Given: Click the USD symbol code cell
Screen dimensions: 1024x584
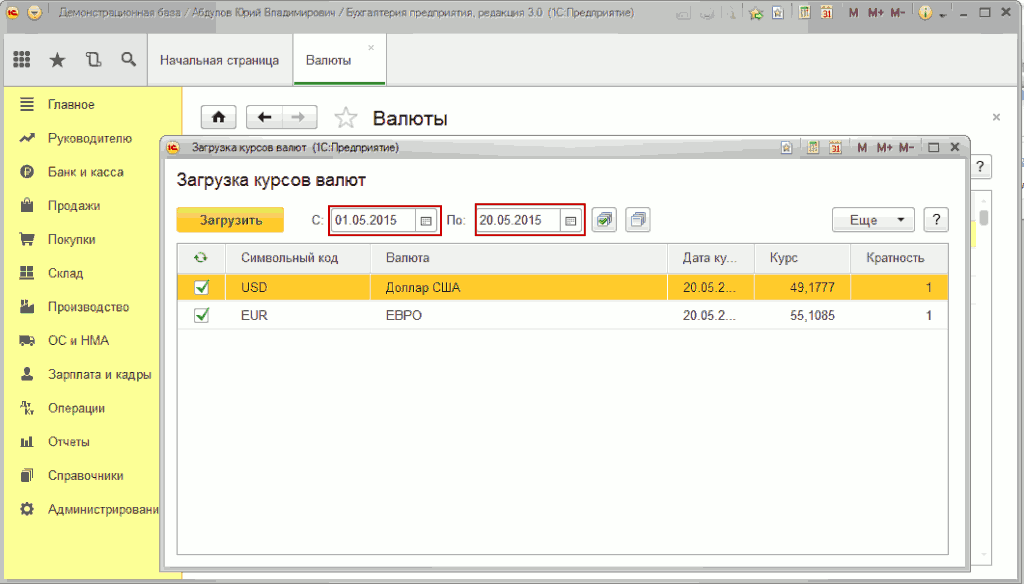Looking at the screenshot, I should (x=298, y=287).
